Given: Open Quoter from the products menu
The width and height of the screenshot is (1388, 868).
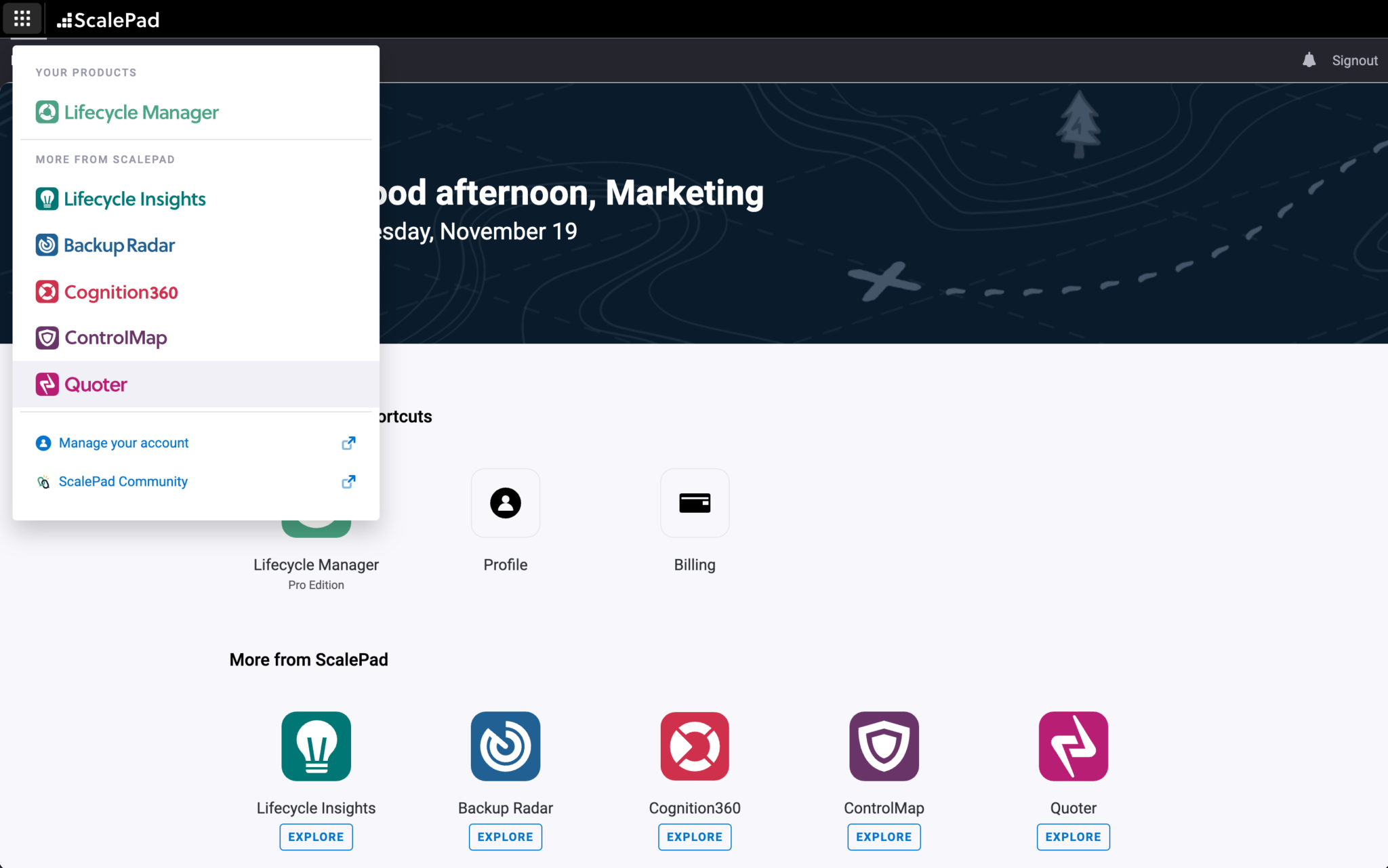Looking at the screenshot, I should [x=95, y=384].
